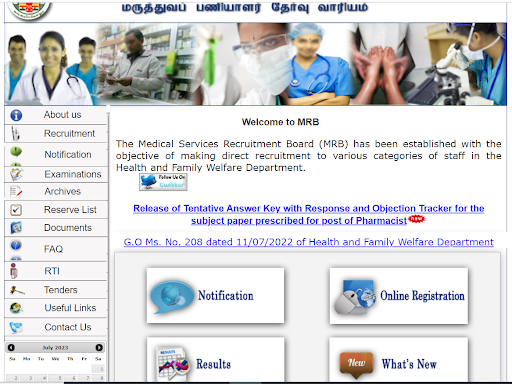Click the Reserve List checkmark icon
Image resolution: width=512 pixels, height=384 pixels.
(16, 210)
